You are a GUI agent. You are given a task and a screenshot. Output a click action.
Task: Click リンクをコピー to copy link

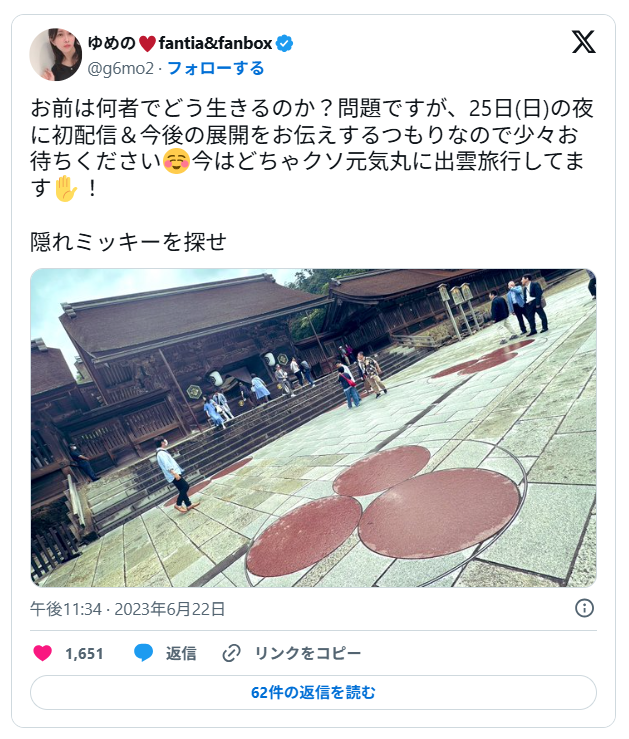(x=308, y=653)
